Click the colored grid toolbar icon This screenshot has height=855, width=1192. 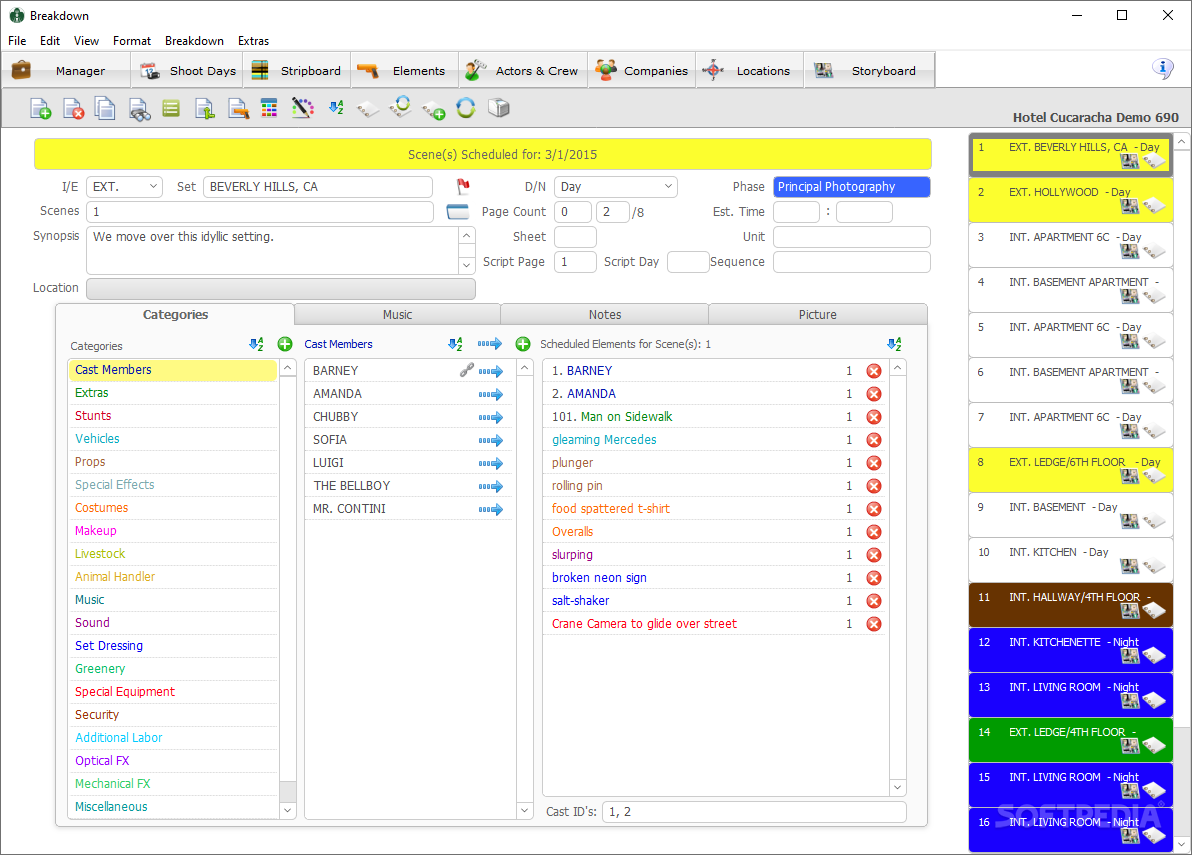coord(269,108)
